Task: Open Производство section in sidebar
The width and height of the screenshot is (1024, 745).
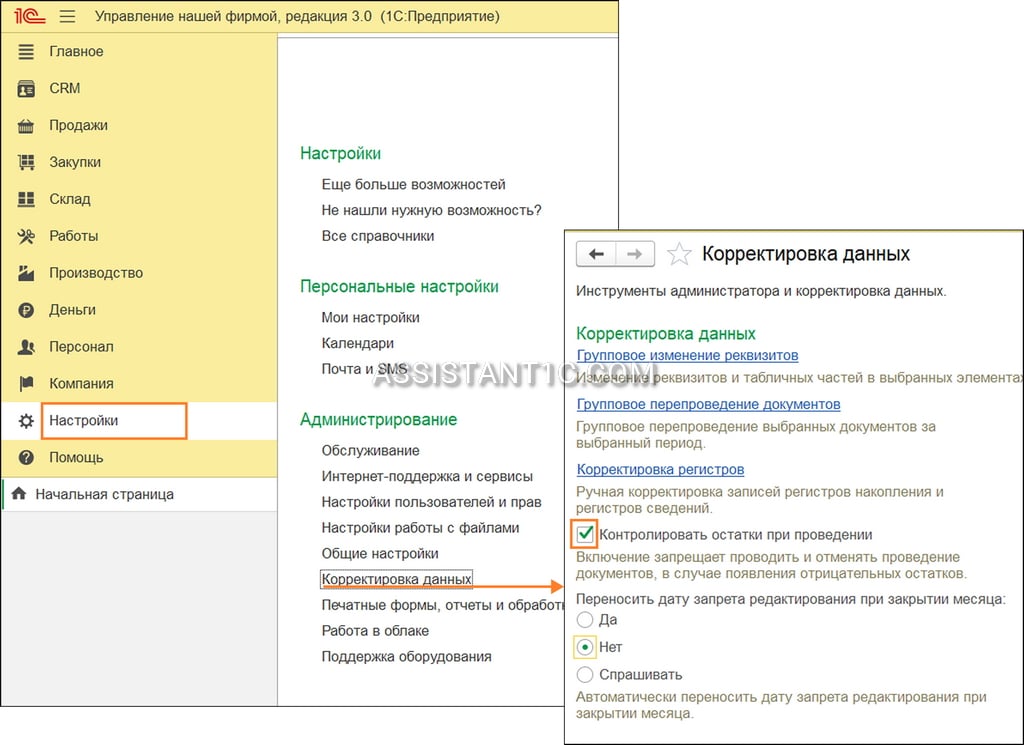Action: [138, 273]
